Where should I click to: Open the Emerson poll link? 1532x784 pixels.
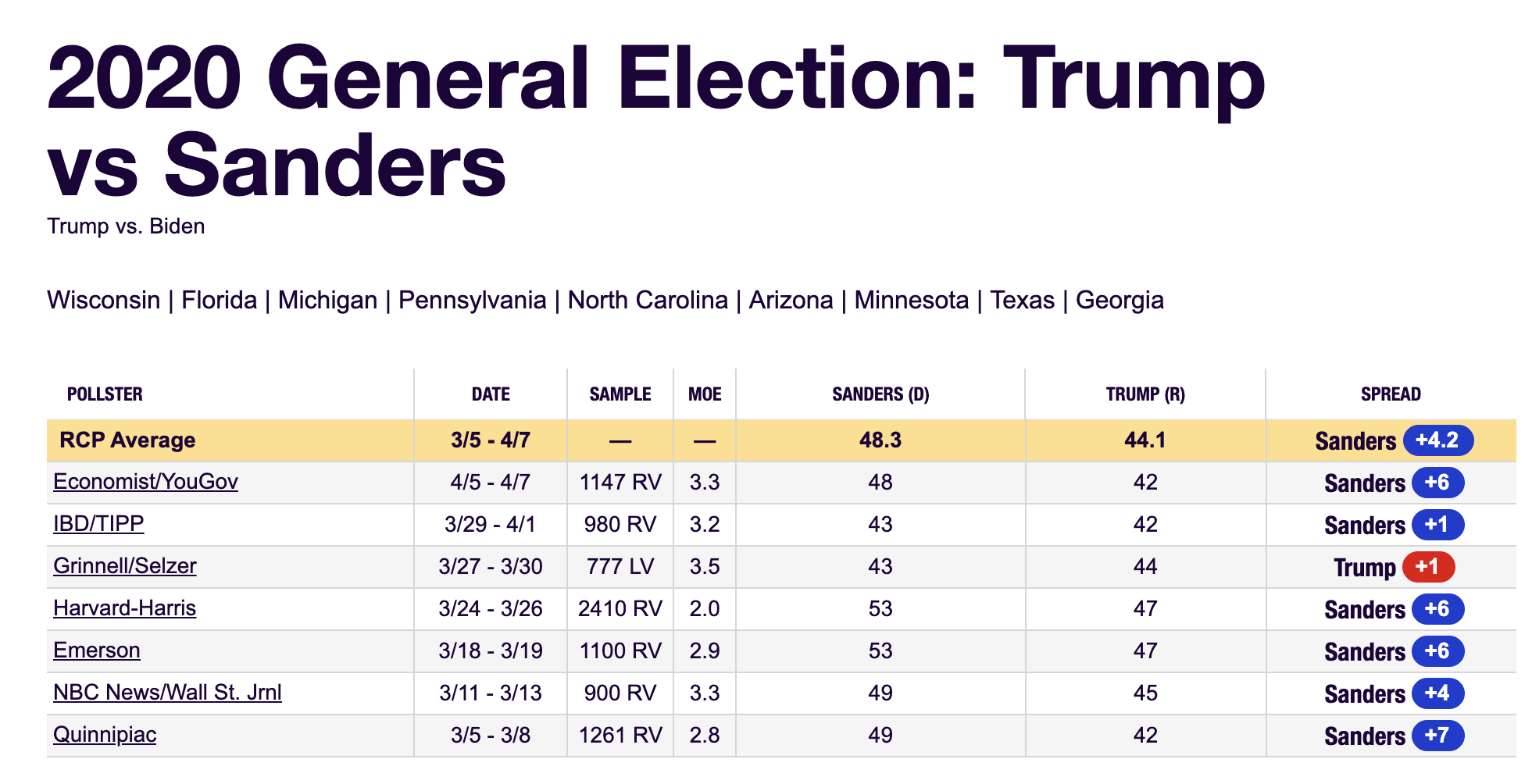point(97,650)
